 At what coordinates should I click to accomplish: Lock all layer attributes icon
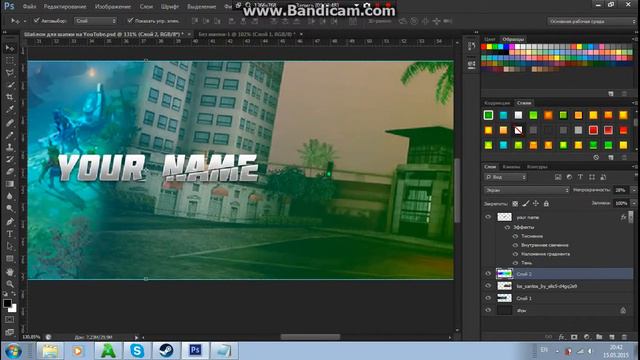point(546,203)
